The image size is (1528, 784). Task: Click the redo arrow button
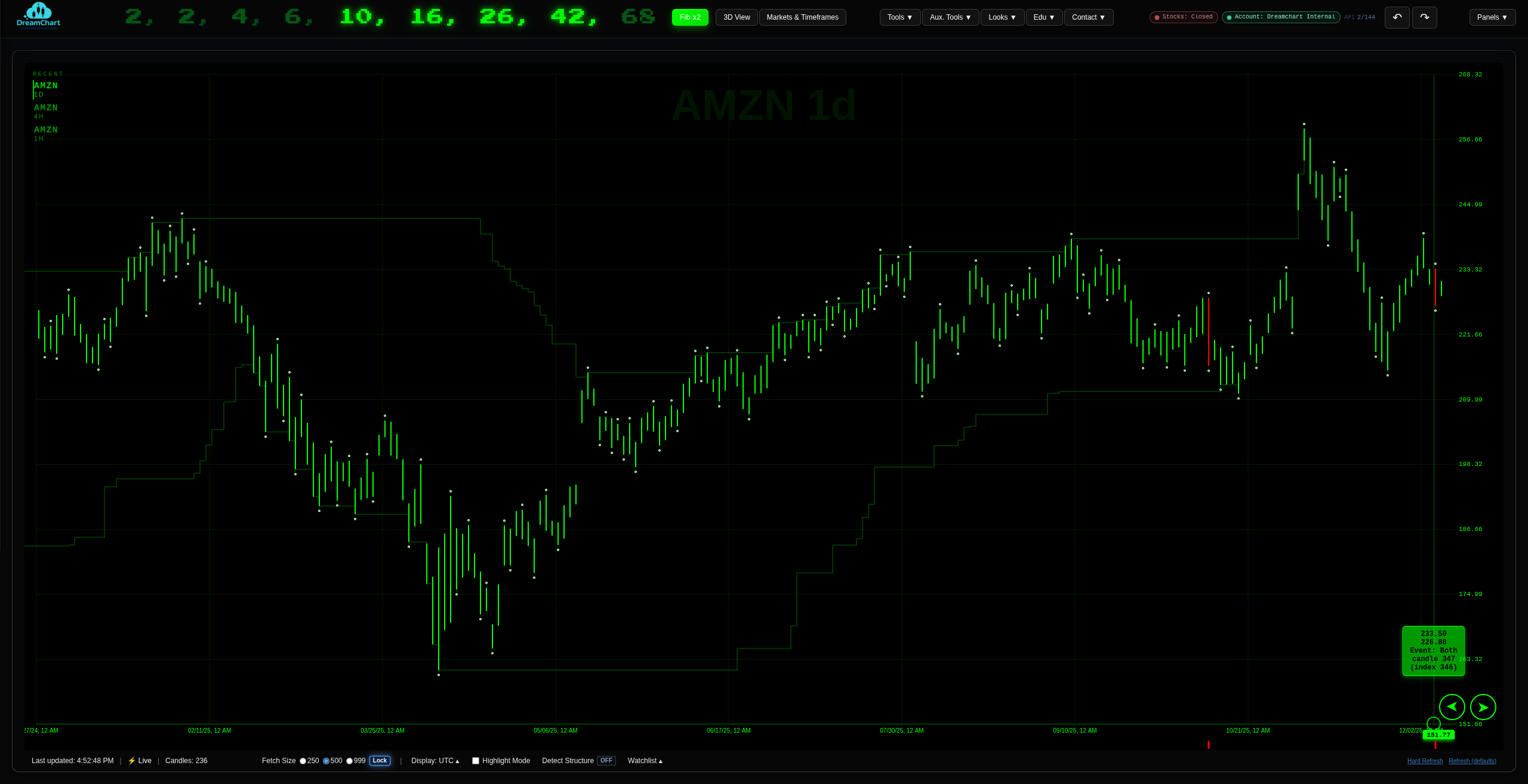click(1424, 17)
